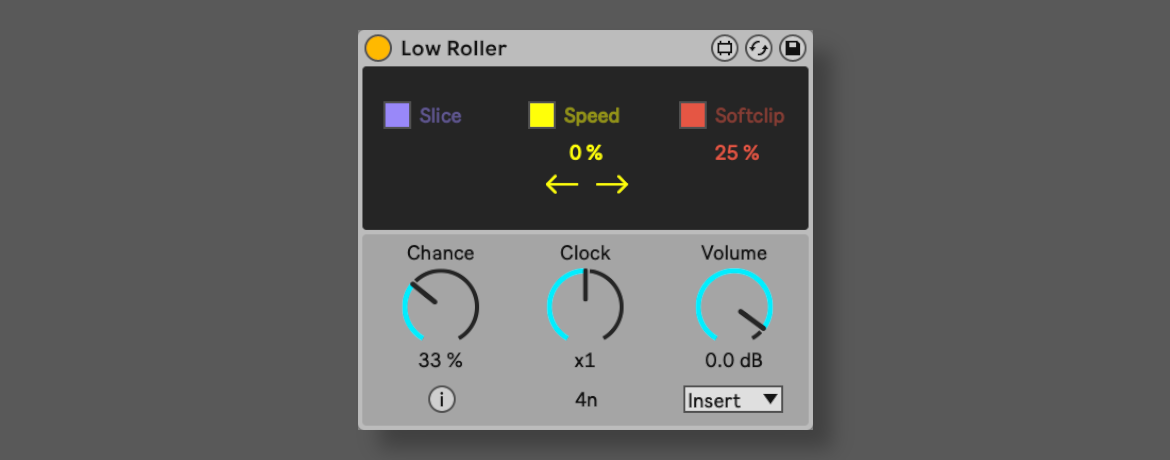Click the hot-swap preset icon
The width and height of the screenshot is (1170, 460).
pyautogui.click(x=758, y=48)
